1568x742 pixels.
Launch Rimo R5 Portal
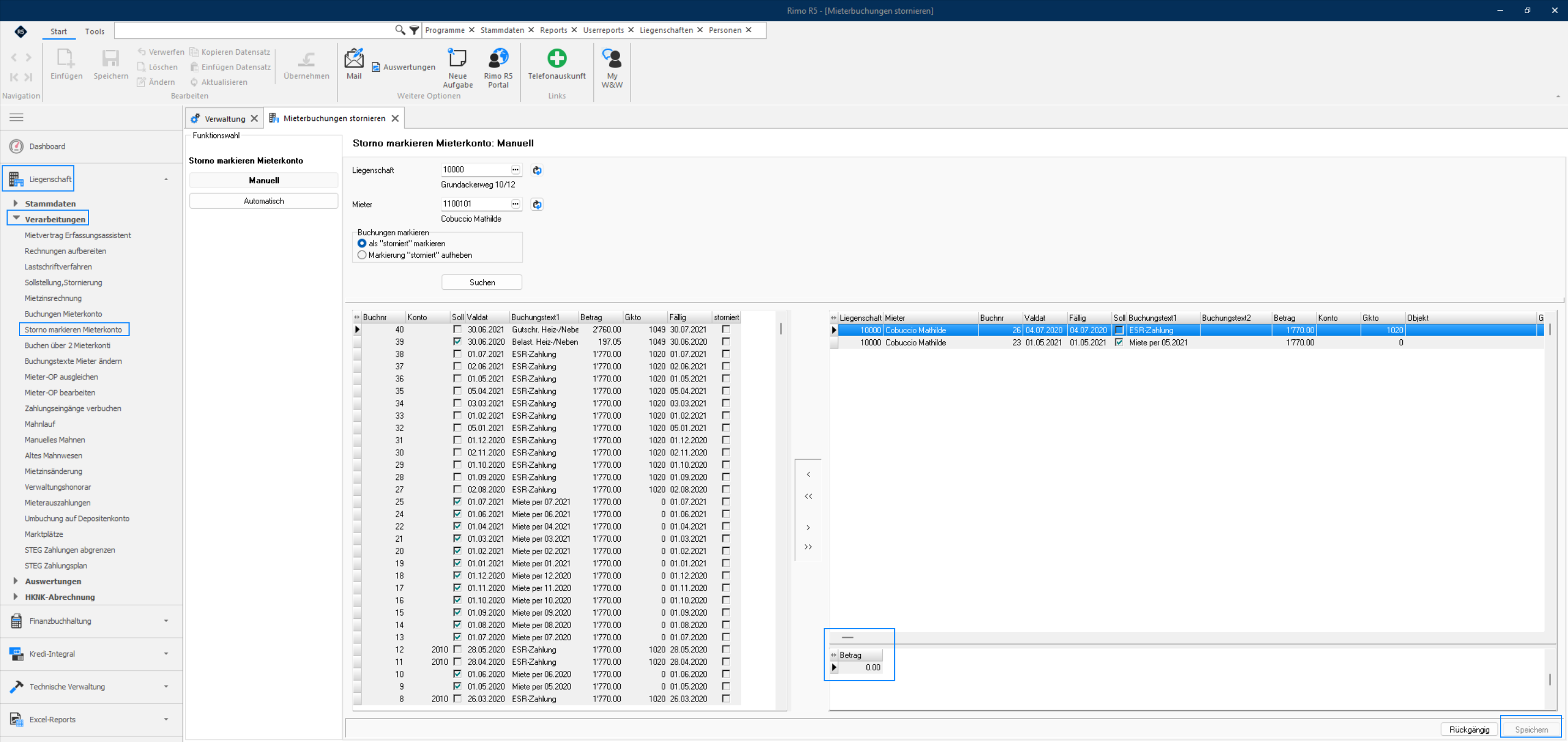(x=498, y=68)
